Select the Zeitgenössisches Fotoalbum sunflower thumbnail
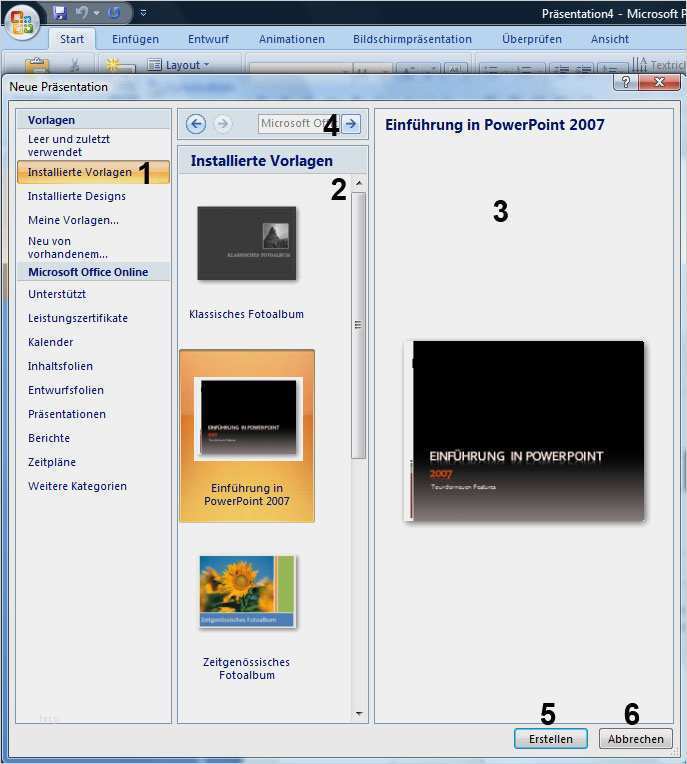Image resolution: width=687 pixels, height=764 pixels. [247, 591]
